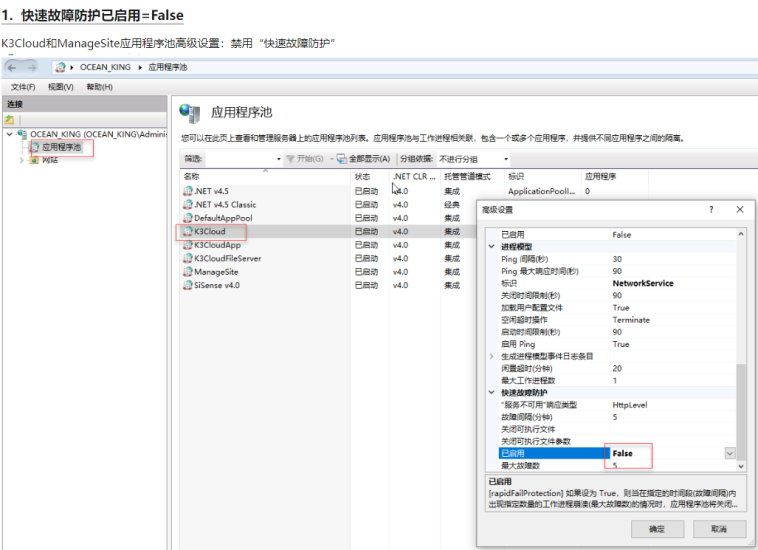Viewport: 758px width, 550px height.
Task: Select the K3CloudApp application pool
Action: click(216, 244)
